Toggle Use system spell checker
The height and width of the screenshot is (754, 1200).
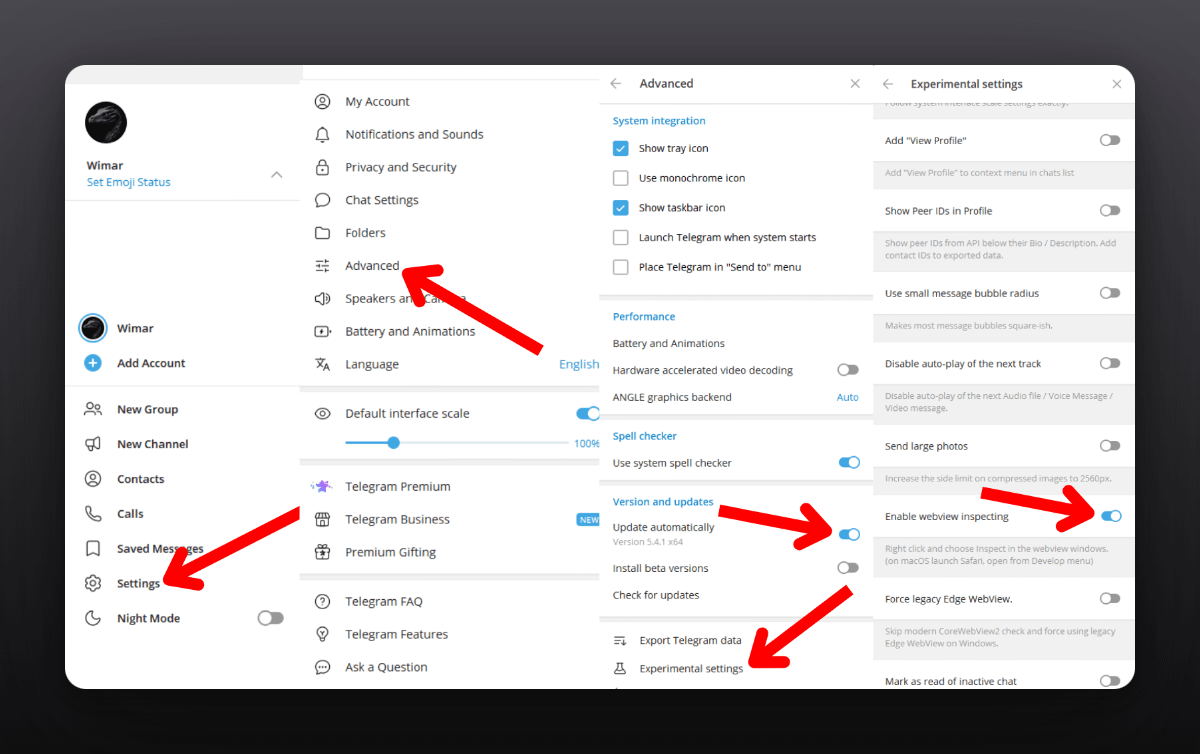[848, 463]
